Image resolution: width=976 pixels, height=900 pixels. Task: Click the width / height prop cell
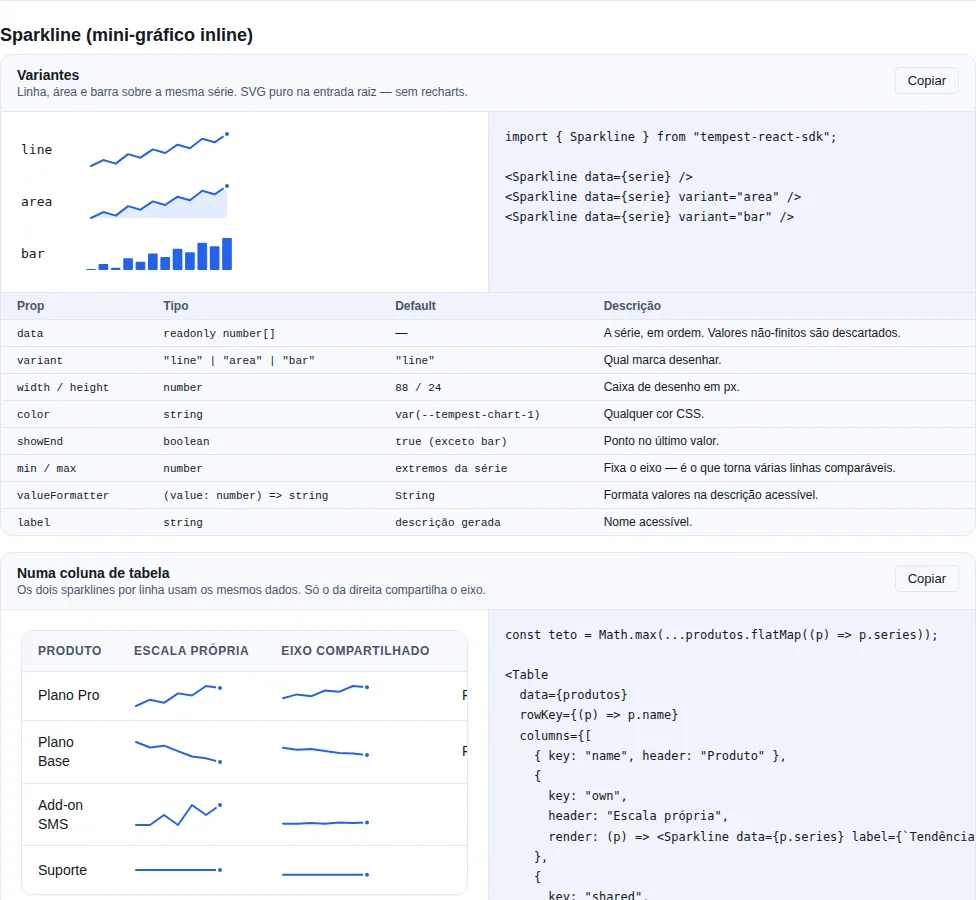pyautogui.click(x=63, y=387)
